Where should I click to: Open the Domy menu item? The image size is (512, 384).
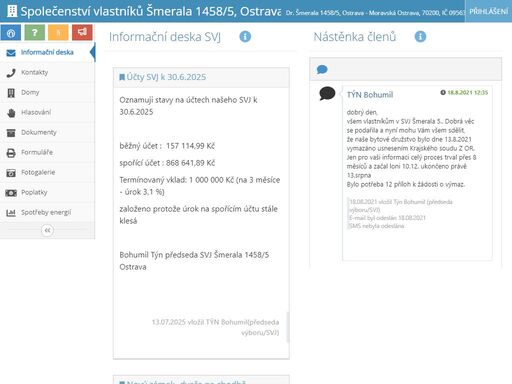pyautogui.click(x=47, y=92)
